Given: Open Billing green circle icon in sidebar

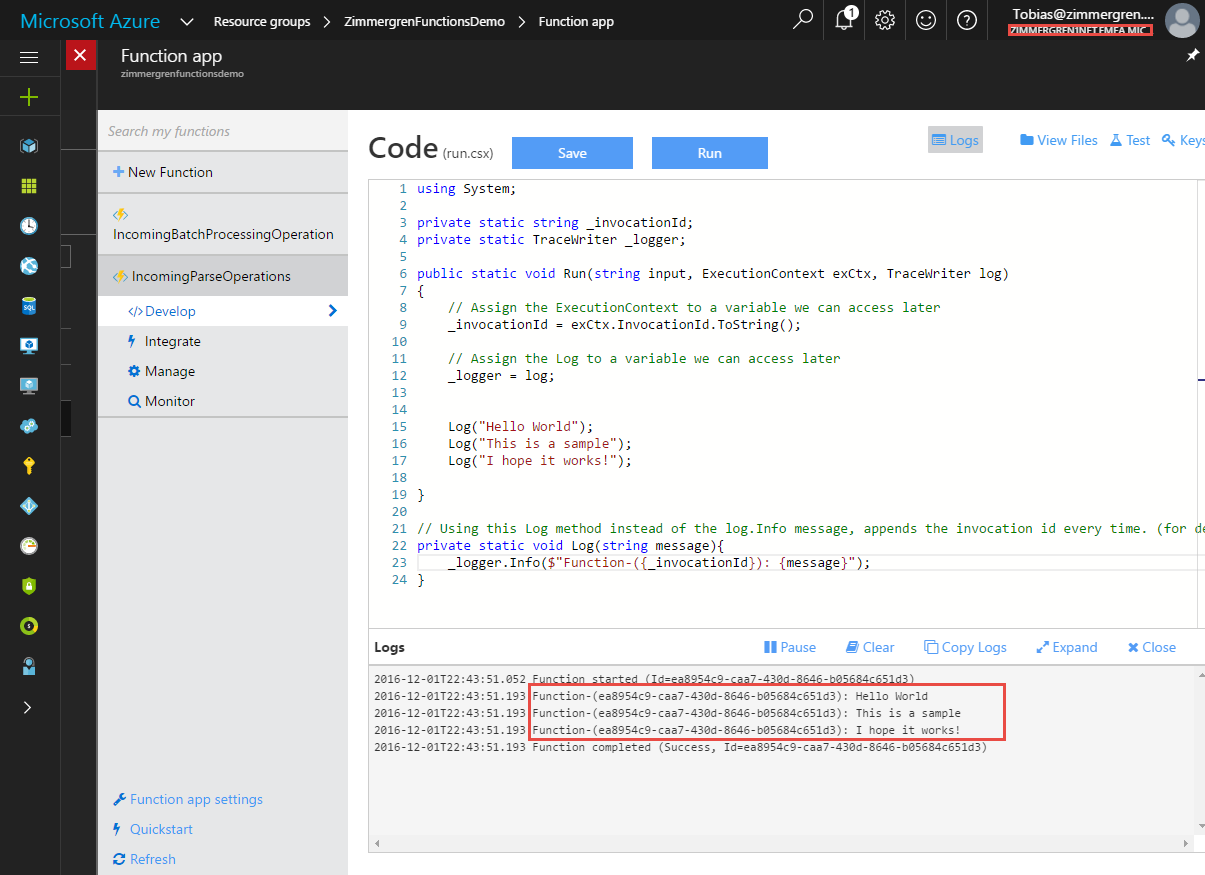Looking at the screenshot, I should point(29,626).
